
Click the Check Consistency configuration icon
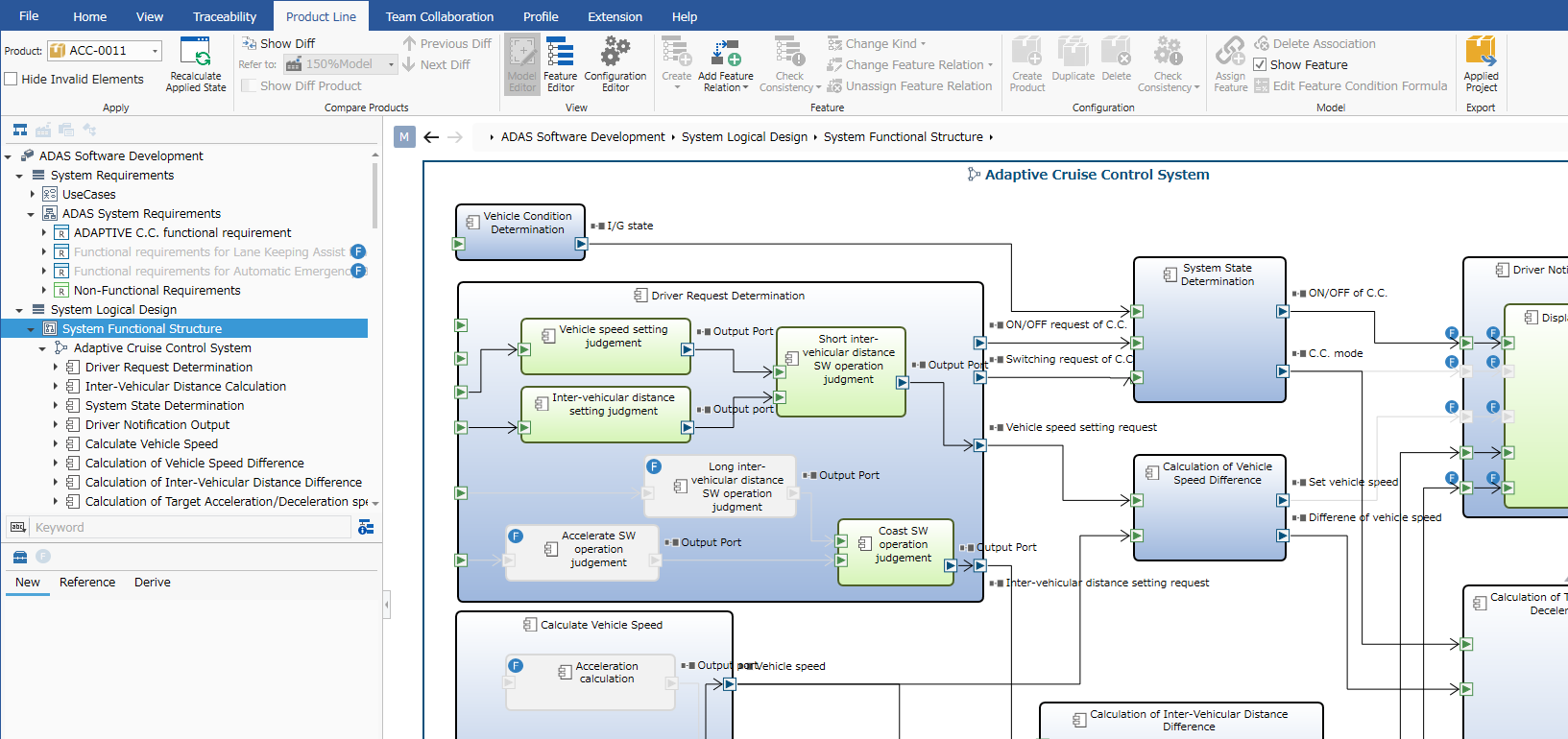point(1168,52)
